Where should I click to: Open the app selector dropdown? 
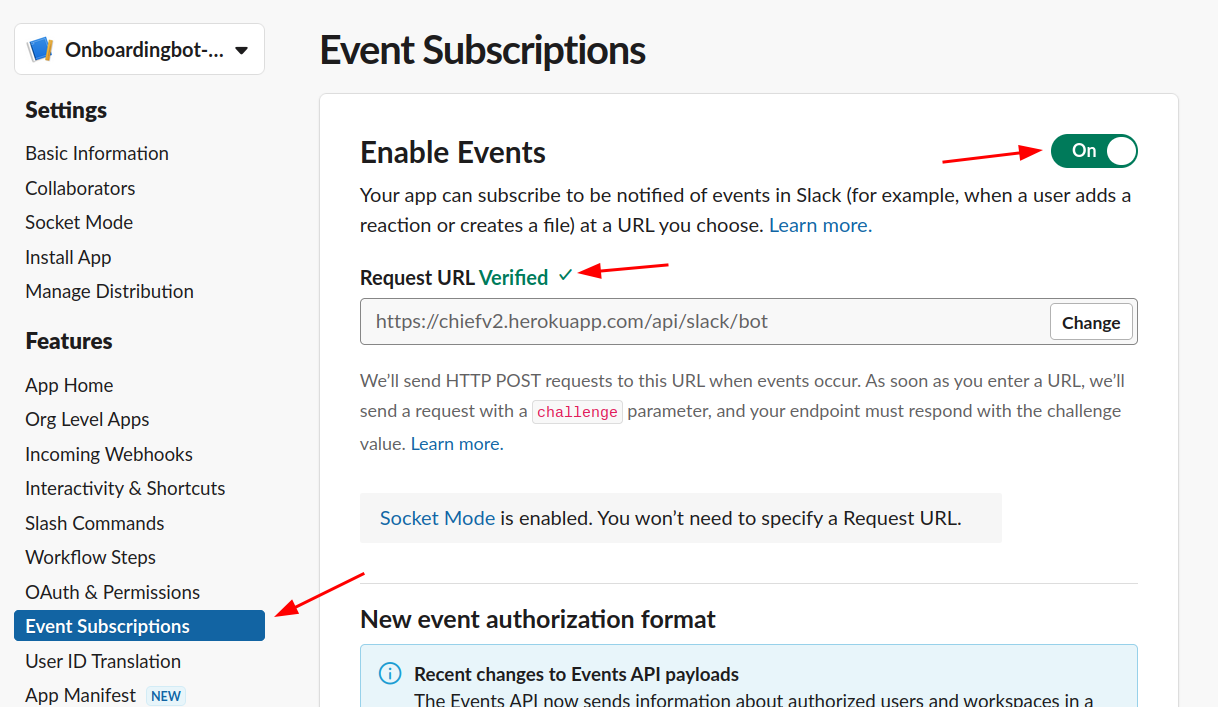point(240,48)
